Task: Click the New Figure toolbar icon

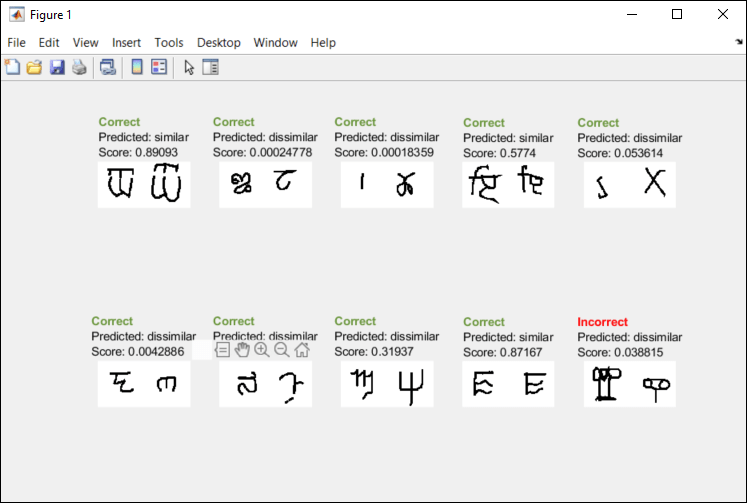Action: pyautogui.click(x=13, y=68)
